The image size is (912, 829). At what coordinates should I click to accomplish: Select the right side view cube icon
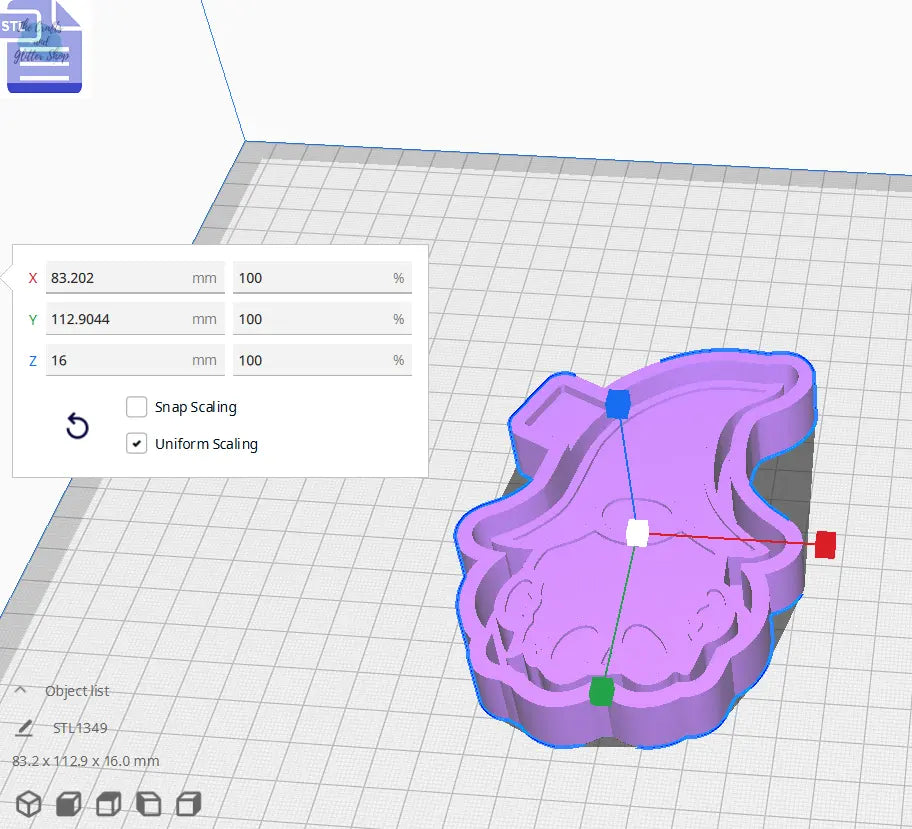[x=188, y=803]
